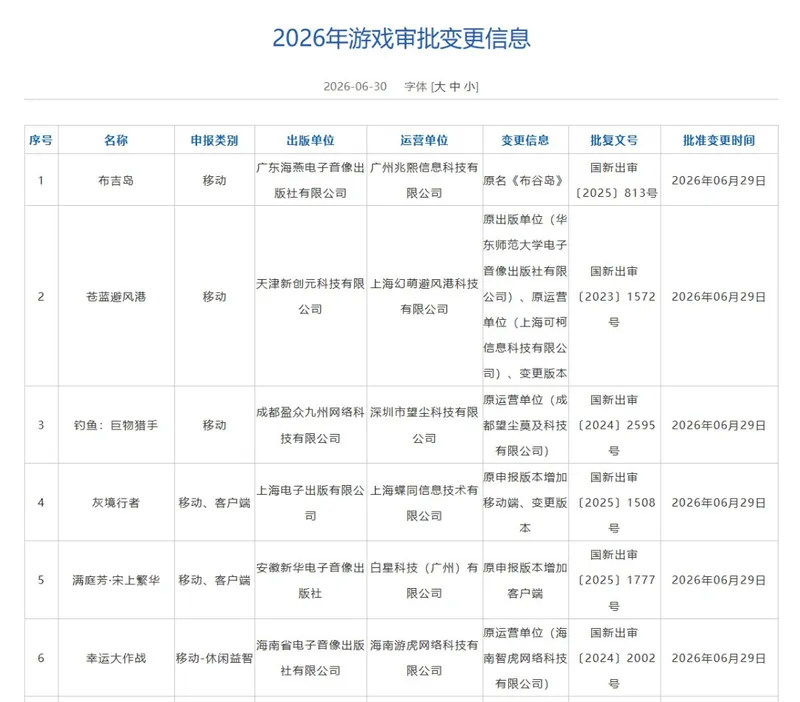Click approval number 国新出审〔2025〕1508号
Screen dimensions: 800x702
(616, 503)
